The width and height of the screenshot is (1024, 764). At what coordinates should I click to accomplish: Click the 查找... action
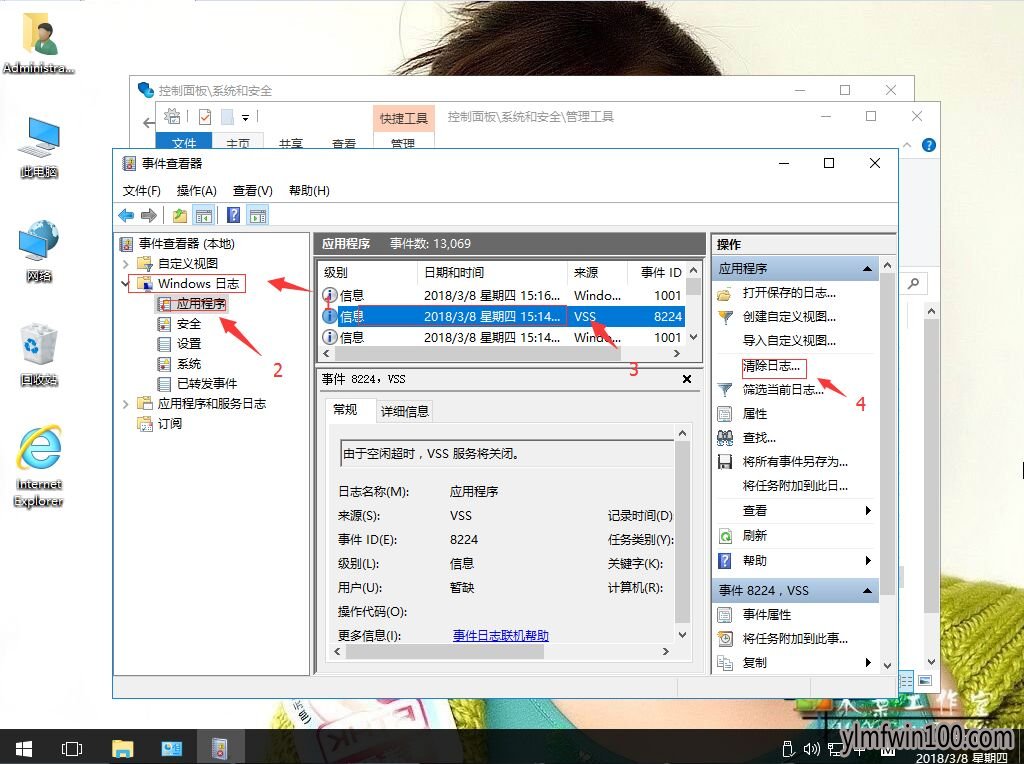point(760,438)
